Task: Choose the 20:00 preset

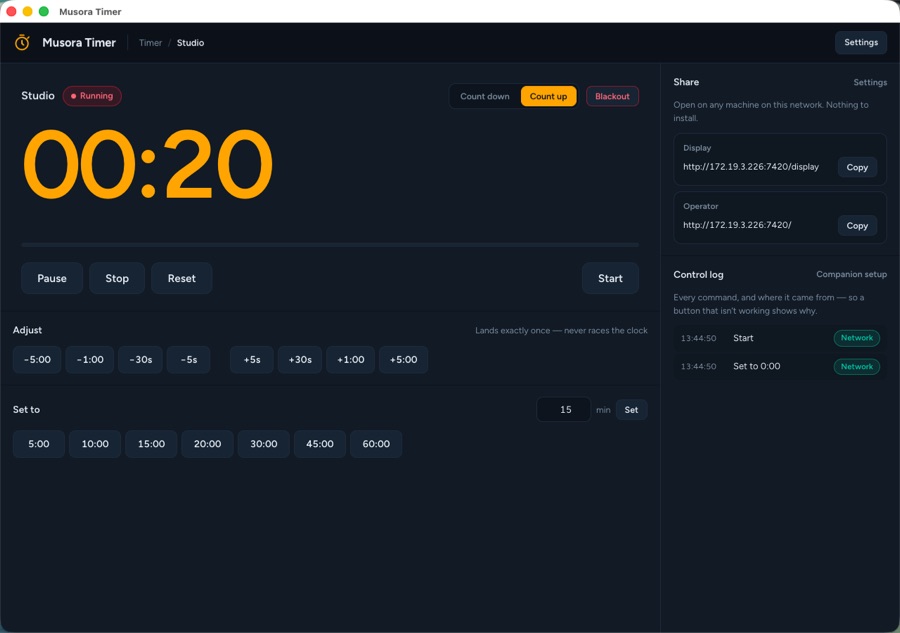Action: click(208, 444)
